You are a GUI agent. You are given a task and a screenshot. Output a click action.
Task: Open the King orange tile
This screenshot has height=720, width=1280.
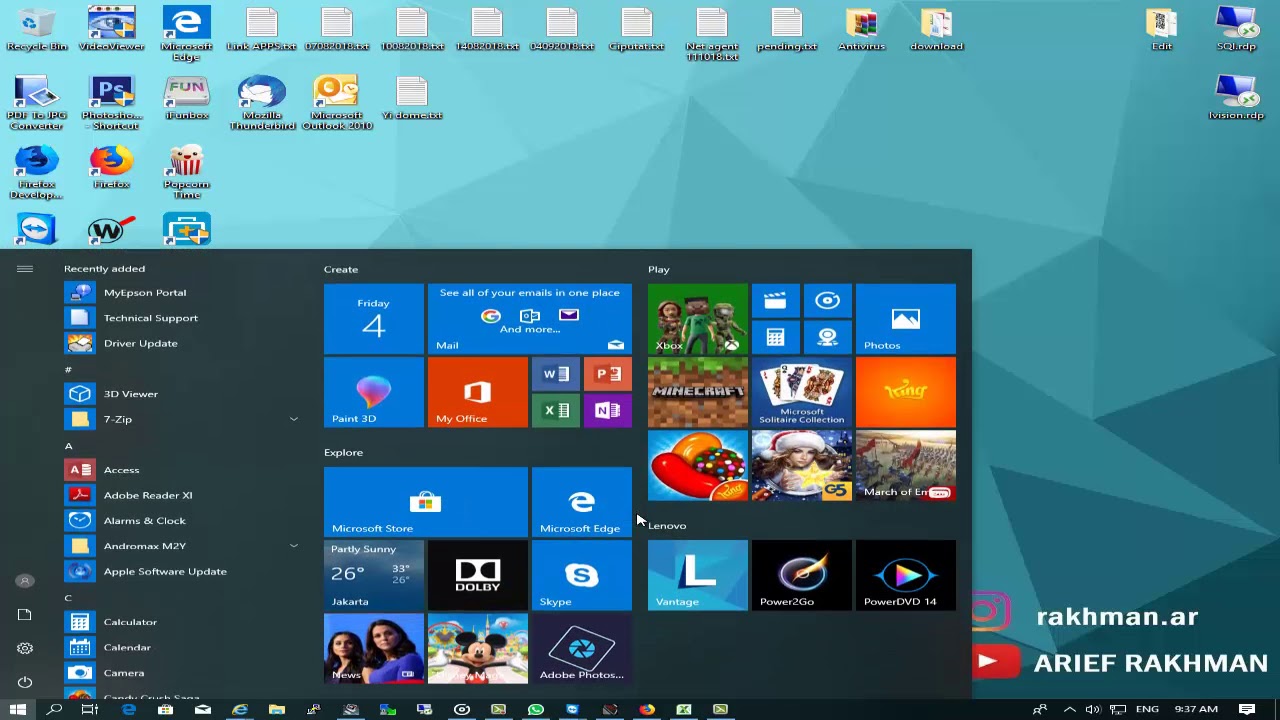point(905,392)
